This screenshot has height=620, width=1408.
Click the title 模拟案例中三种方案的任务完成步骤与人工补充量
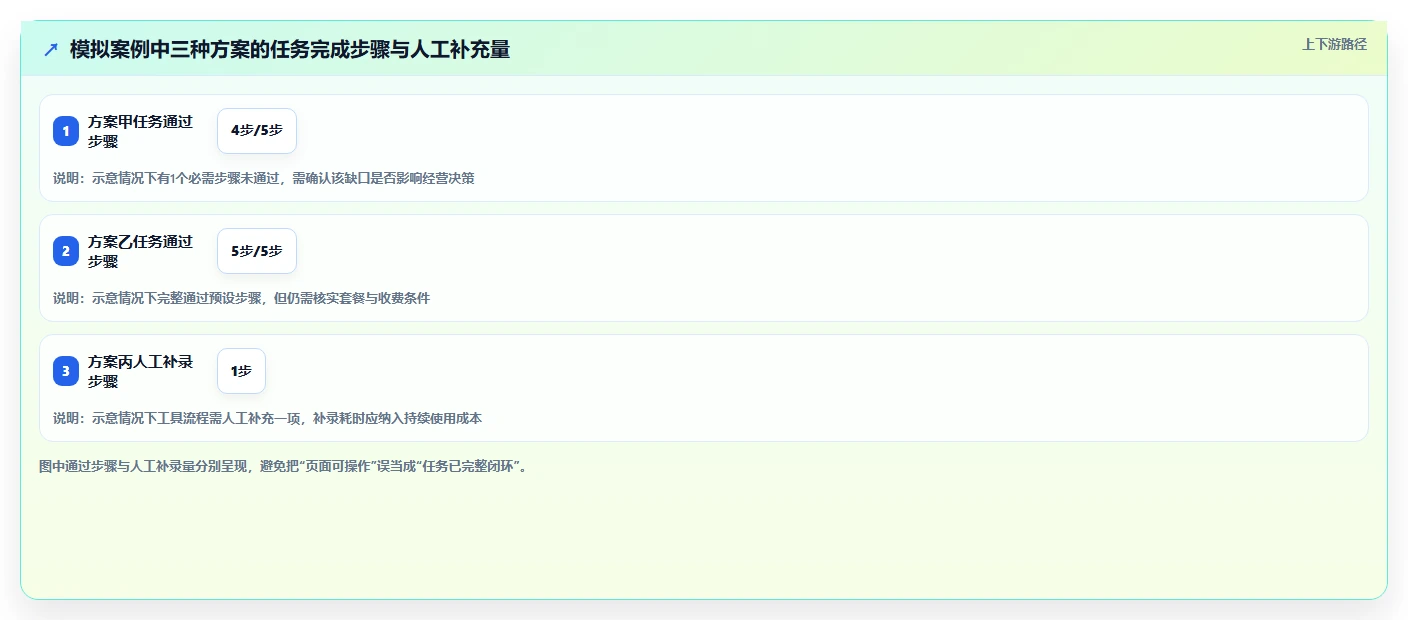pyautogui.click(x=290, y=49)
